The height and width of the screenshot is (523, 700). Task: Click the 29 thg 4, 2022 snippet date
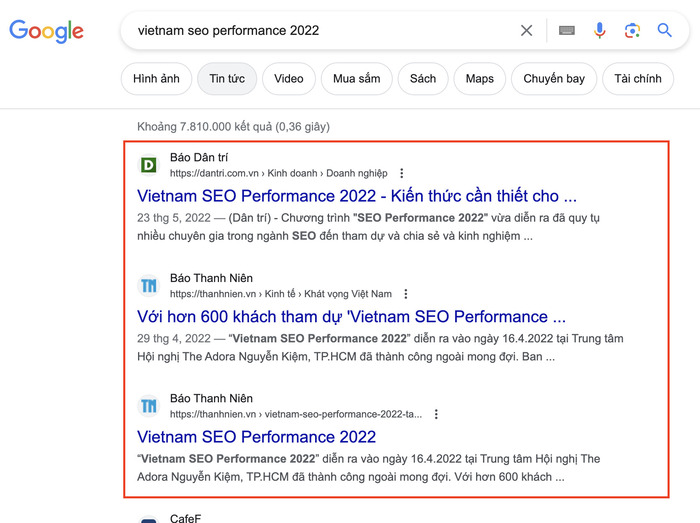tap(174, 338)
